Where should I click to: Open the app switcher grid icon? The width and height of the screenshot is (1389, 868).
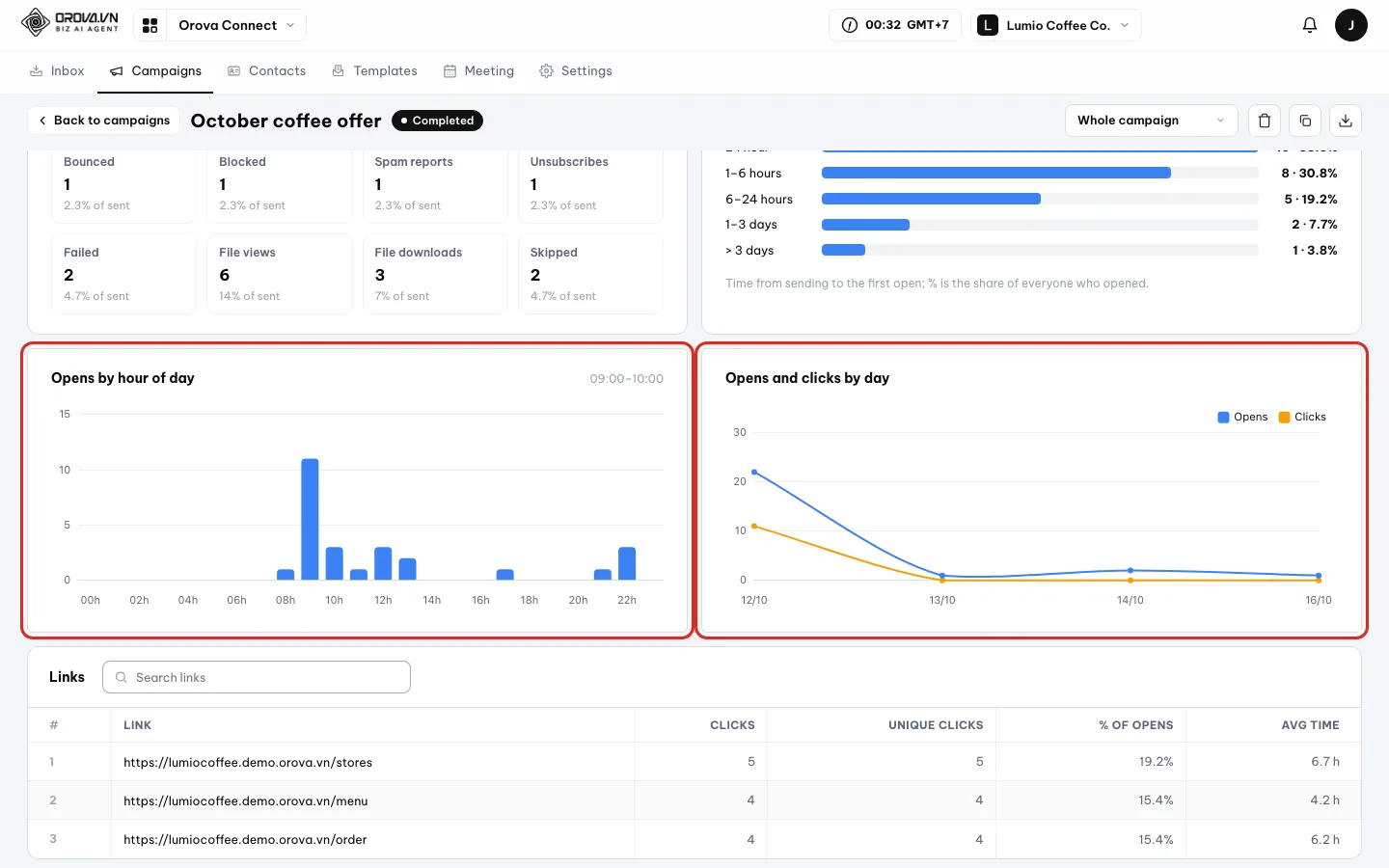pos(150,25)
